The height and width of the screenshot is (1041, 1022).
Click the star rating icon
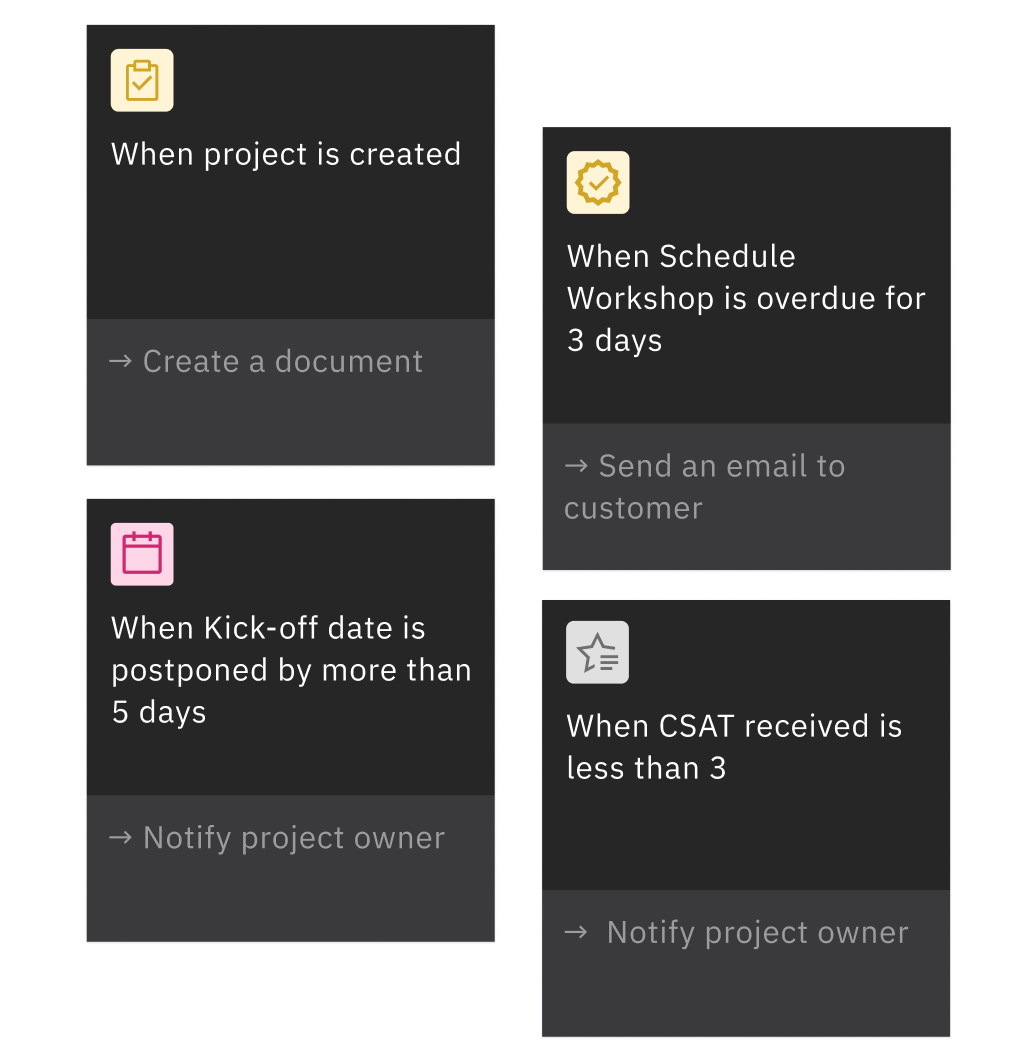click(x=597, y=652)
